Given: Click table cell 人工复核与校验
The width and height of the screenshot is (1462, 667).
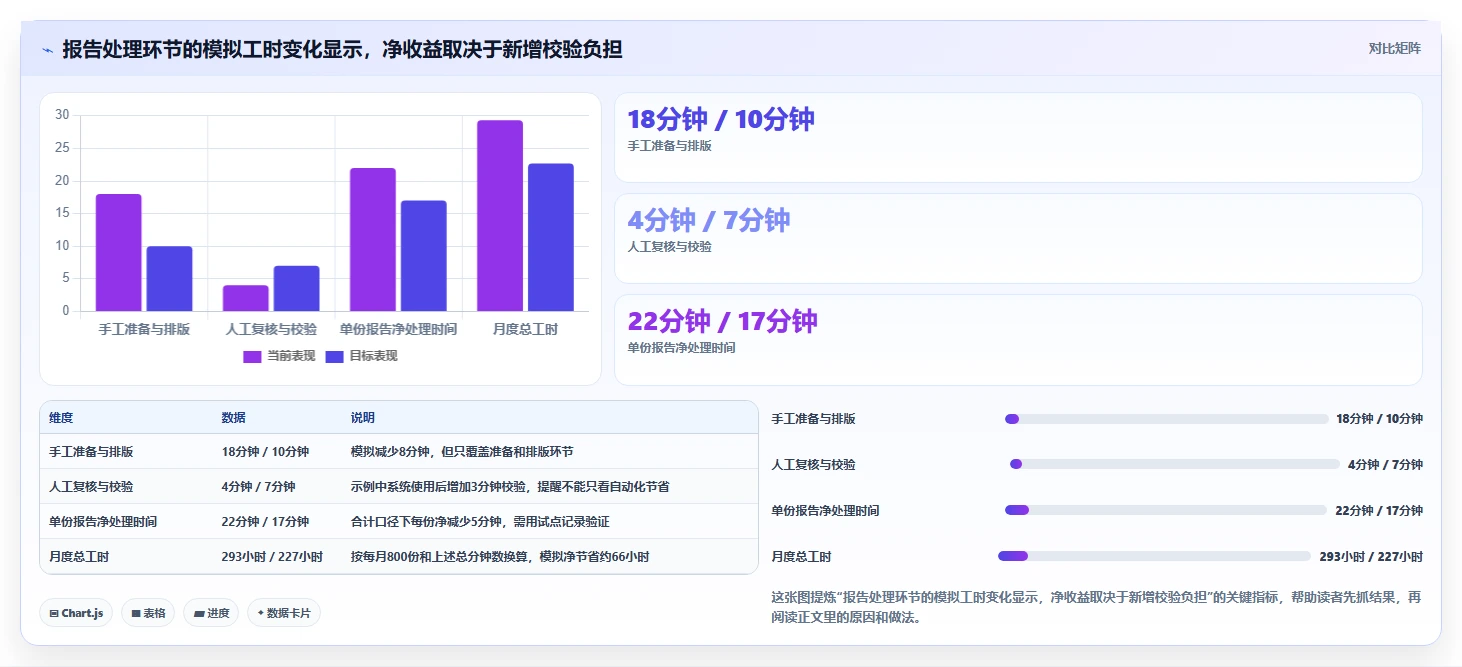Looking at the screenshot, I should pos(91,487).
